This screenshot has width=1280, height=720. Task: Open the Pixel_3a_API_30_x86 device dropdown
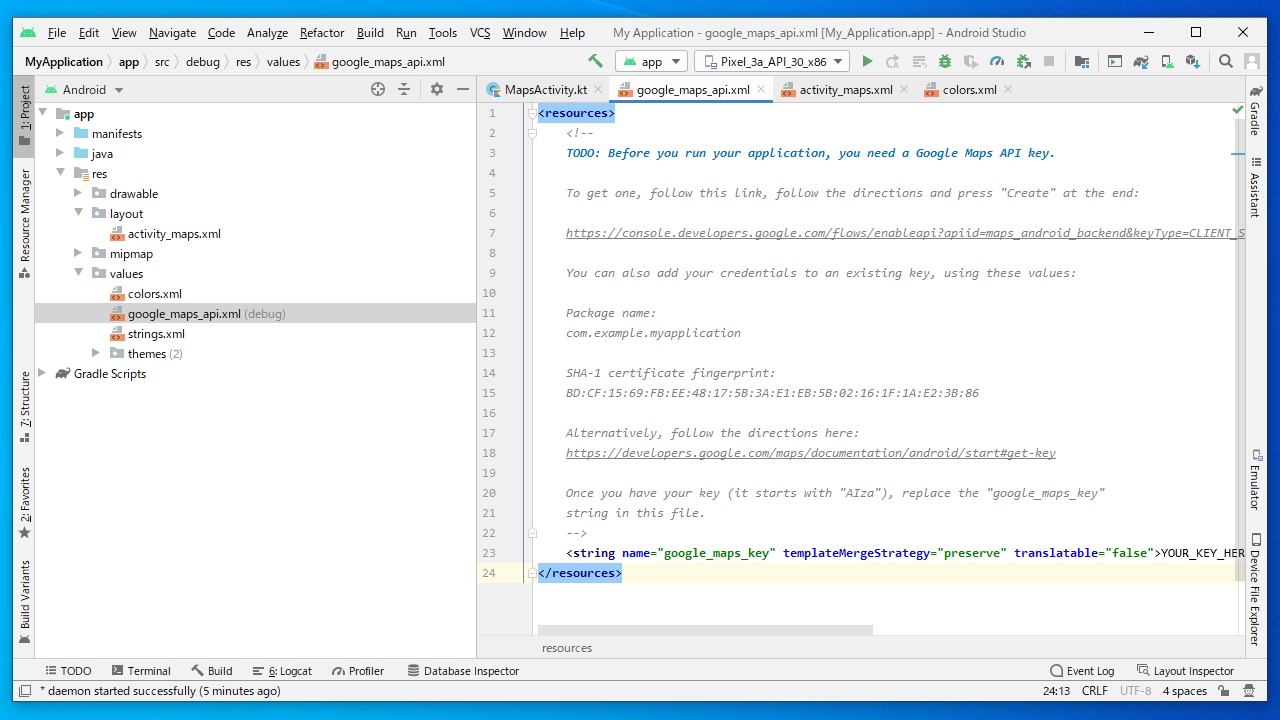pyautogui.click(x=772, y=61)
